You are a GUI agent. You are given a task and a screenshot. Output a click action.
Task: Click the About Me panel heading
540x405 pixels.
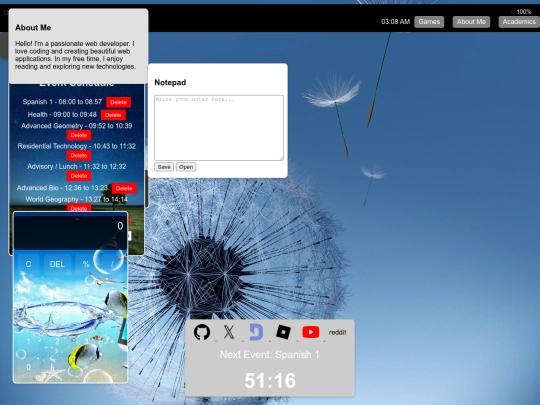[x=33, y=28]
